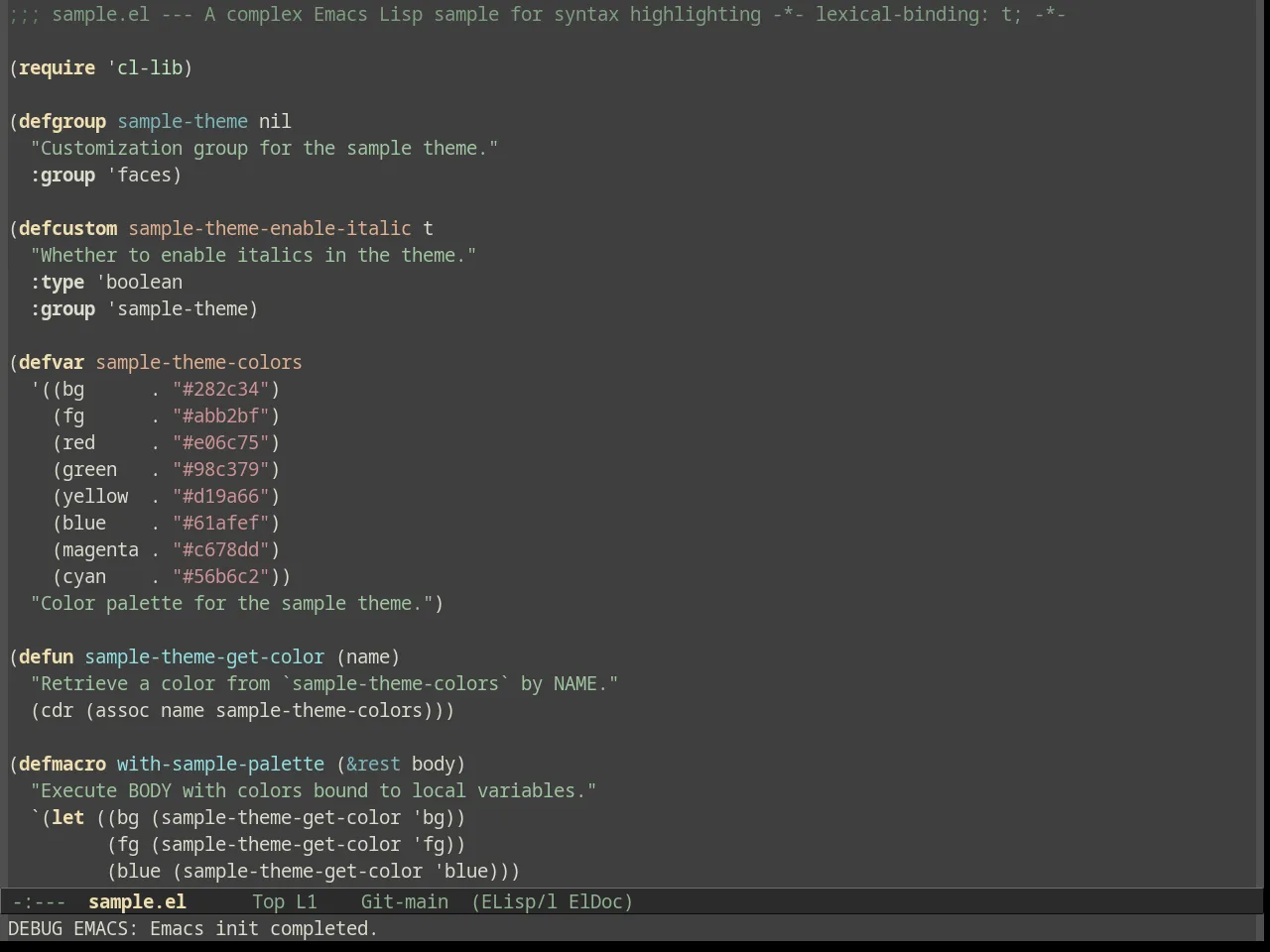Image resolution: width=1270 pixels, height=952 pixels.
Task: Click the color string "#c678dd"
Action: point(221,549)
